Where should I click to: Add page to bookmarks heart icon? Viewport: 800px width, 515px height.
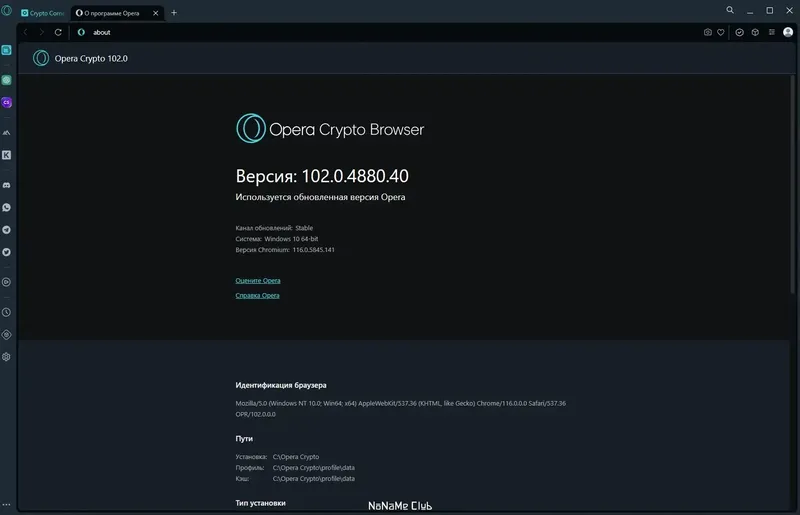(720, 32)
